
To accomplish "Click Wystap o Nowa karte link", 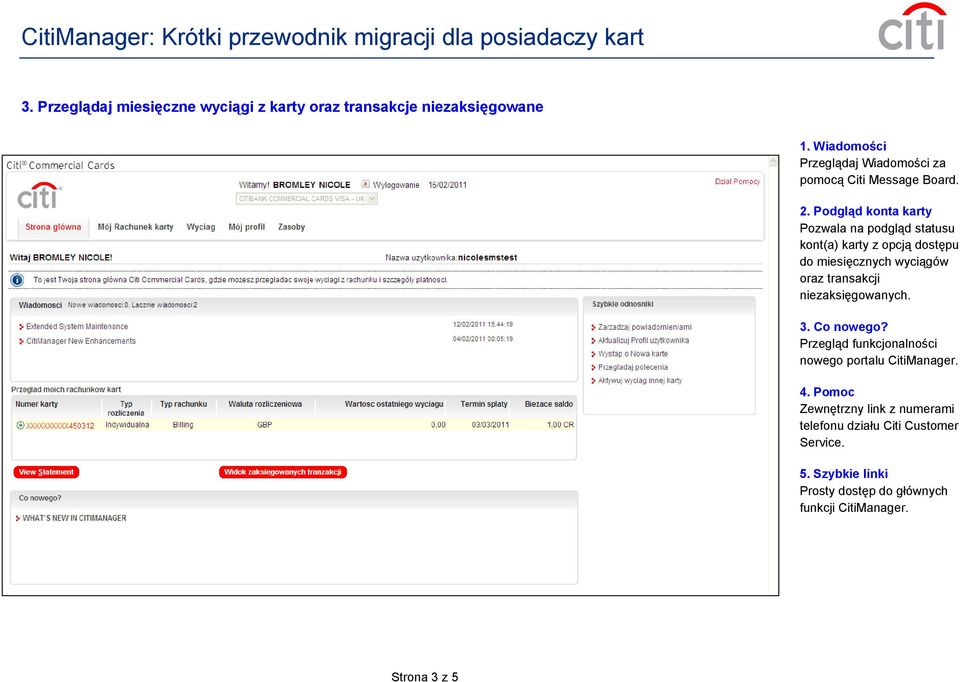I will pyautogui.click(x=633, y=354).
